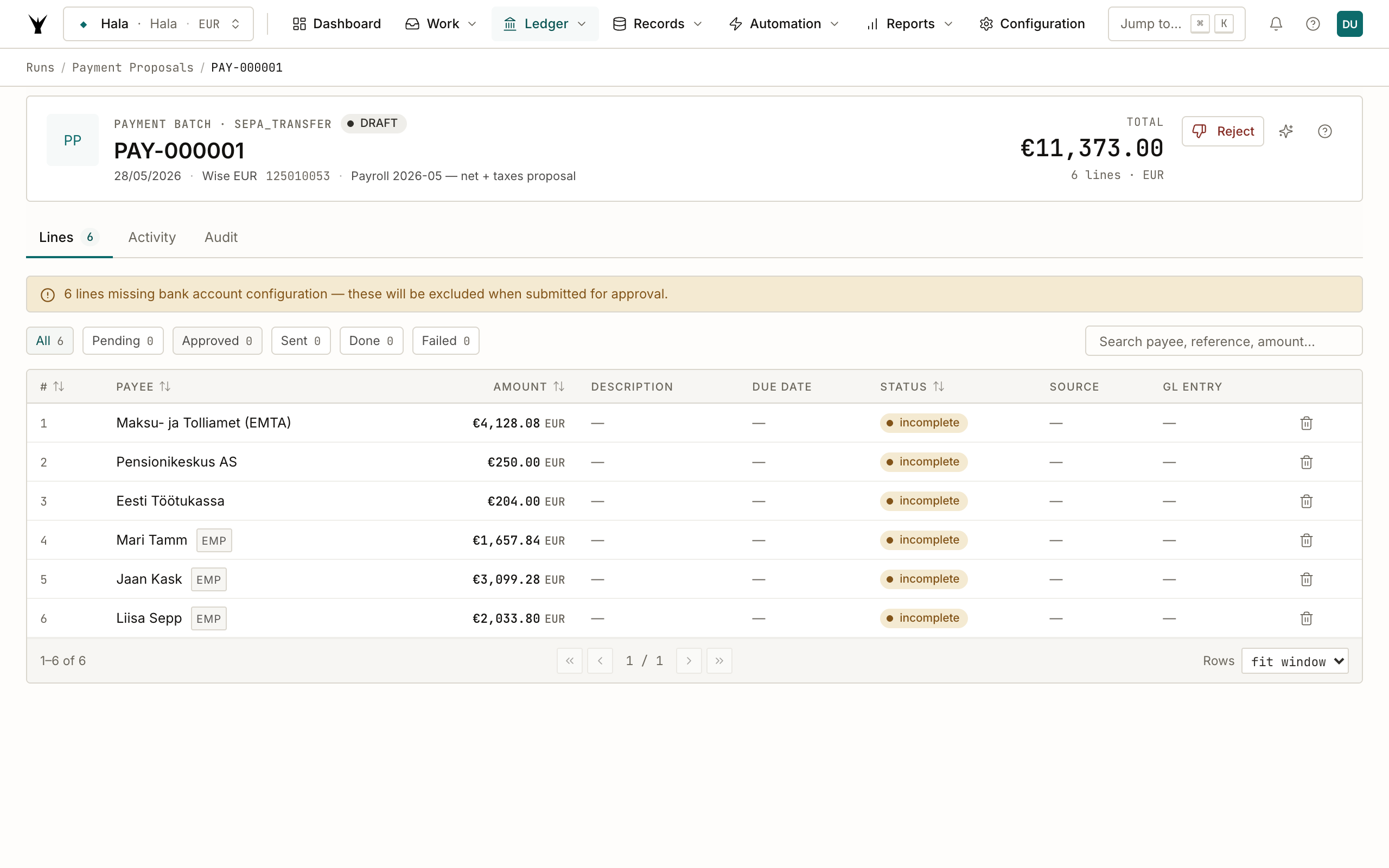Expand the Records menu
The width and height of the screenshot is (1389, 868).
[658, 23]
